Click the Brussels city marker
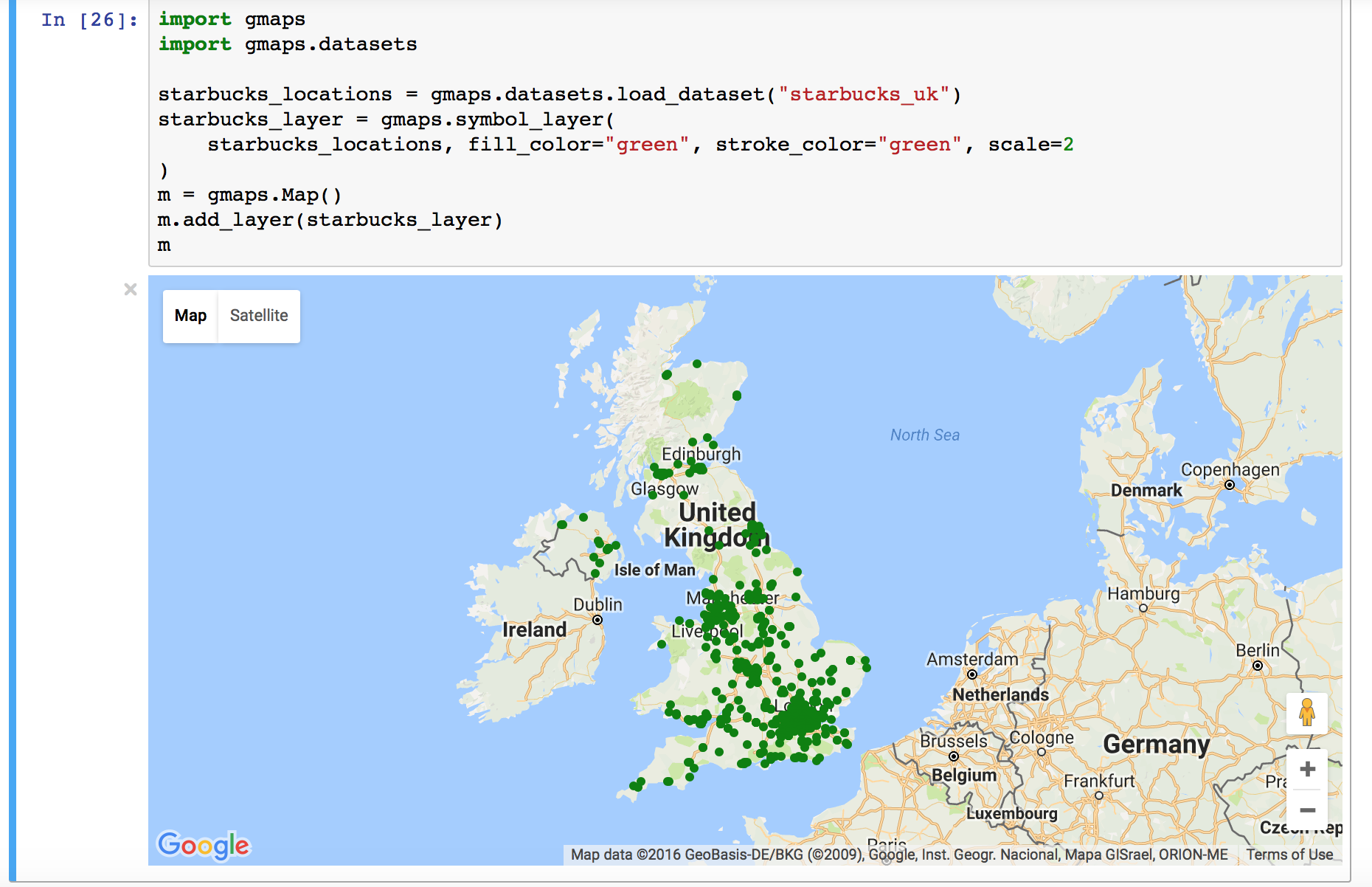1372x887 pixels. [x=954, y=756]
